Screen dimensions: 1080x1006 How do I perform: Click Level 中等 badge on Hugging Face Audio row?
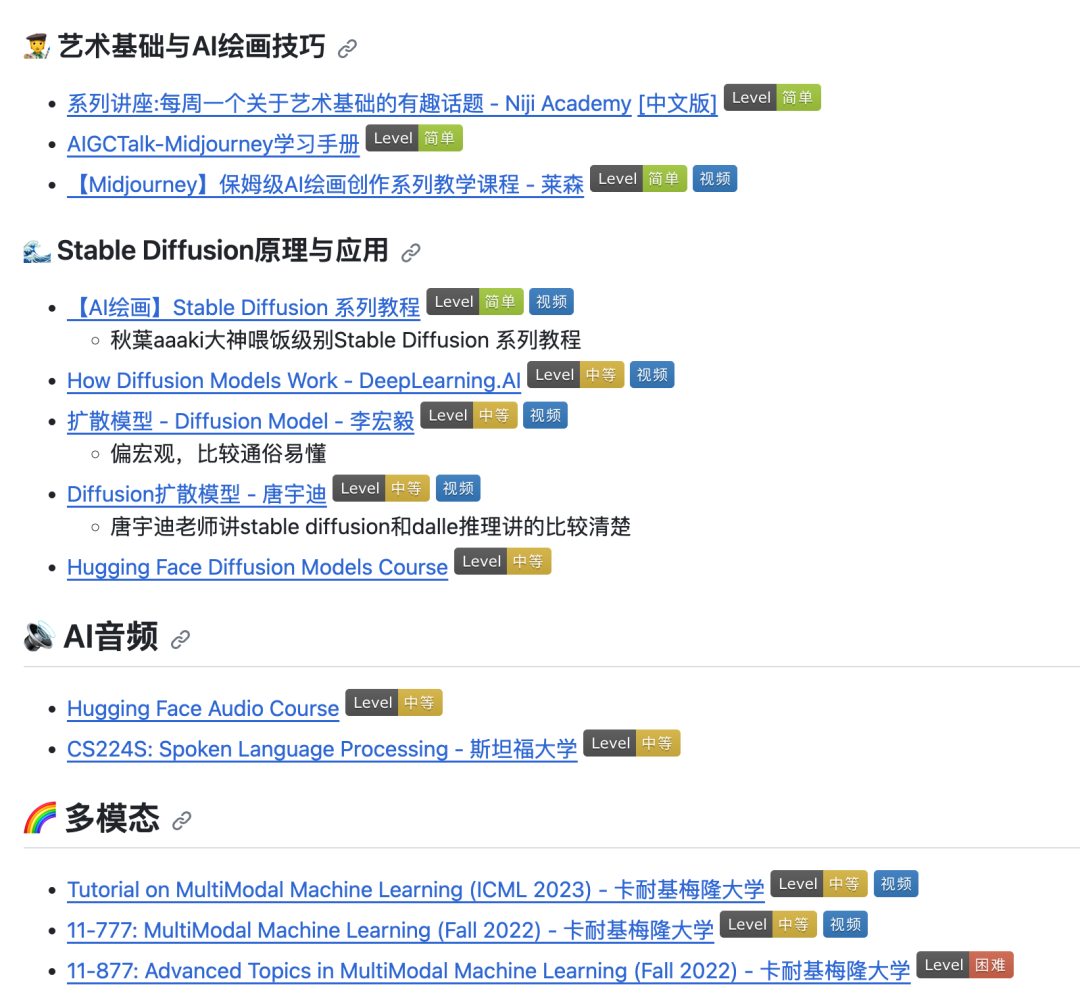click(x=394, y=702)
